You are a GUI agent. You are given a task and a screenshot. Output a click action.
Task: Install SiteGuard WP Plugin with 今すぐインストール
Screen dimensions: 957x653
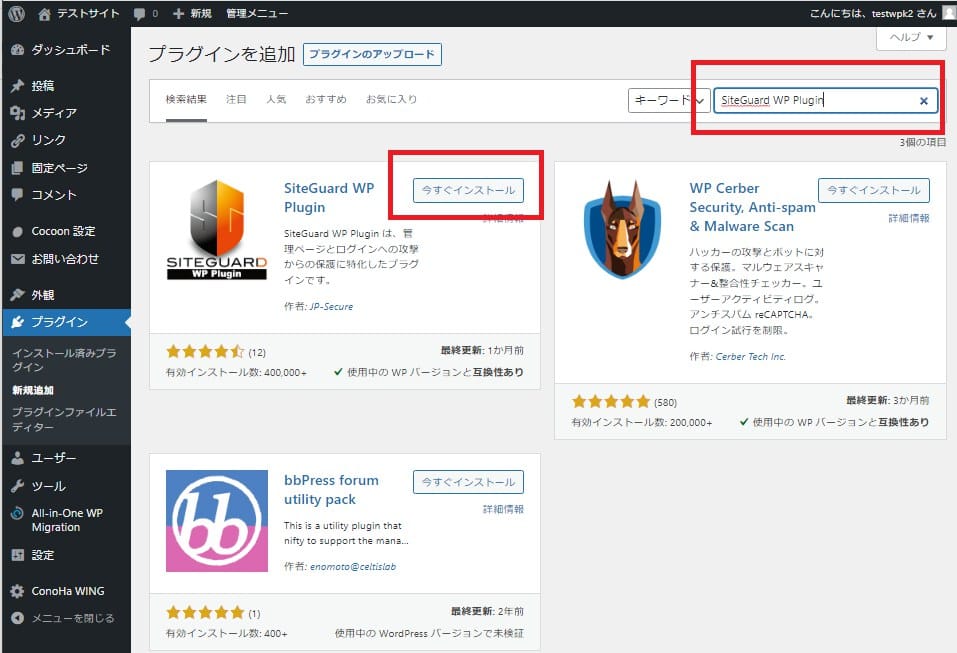(x=468, y=190)
